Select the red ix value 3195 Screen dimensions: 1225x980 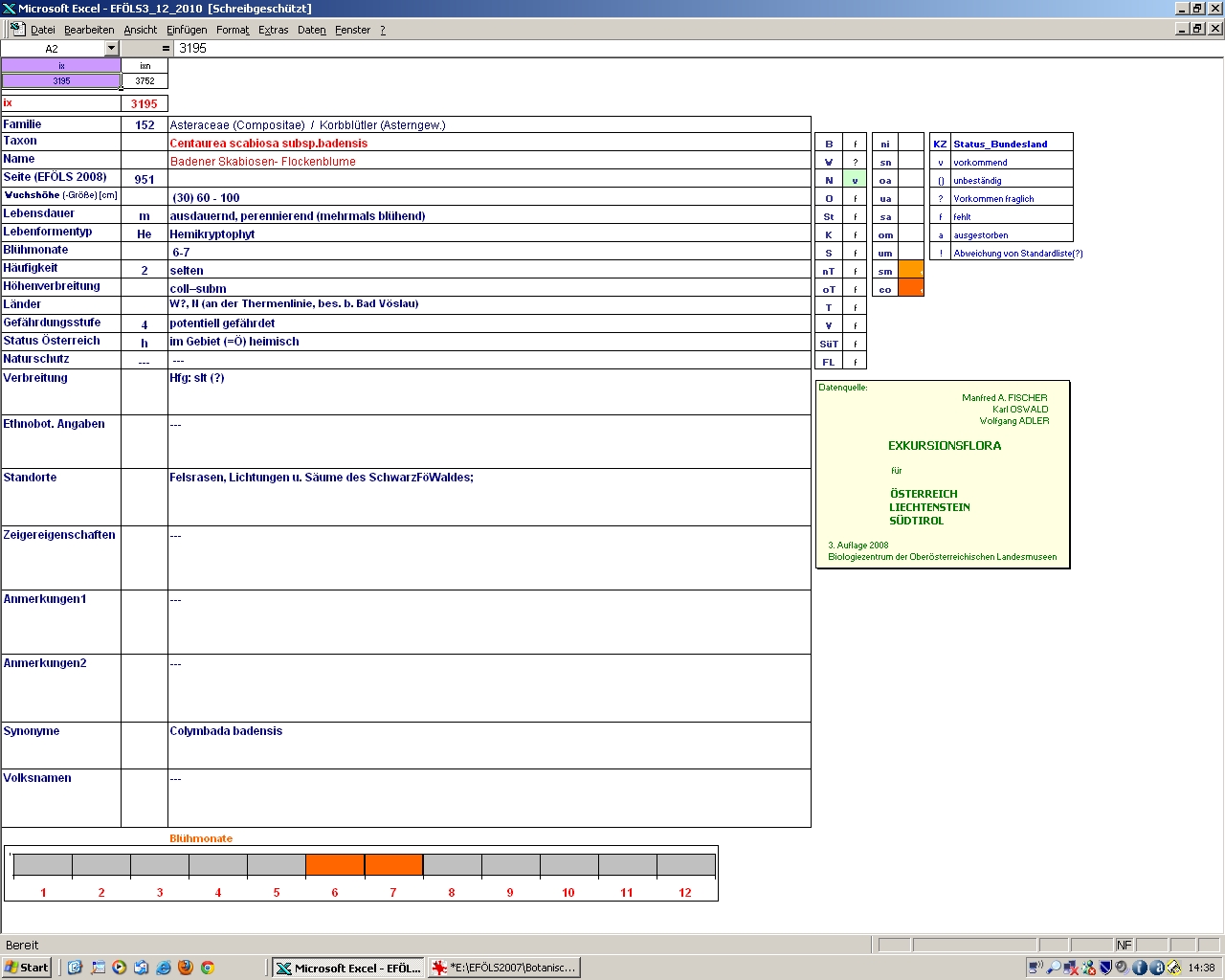pos(145,103)
